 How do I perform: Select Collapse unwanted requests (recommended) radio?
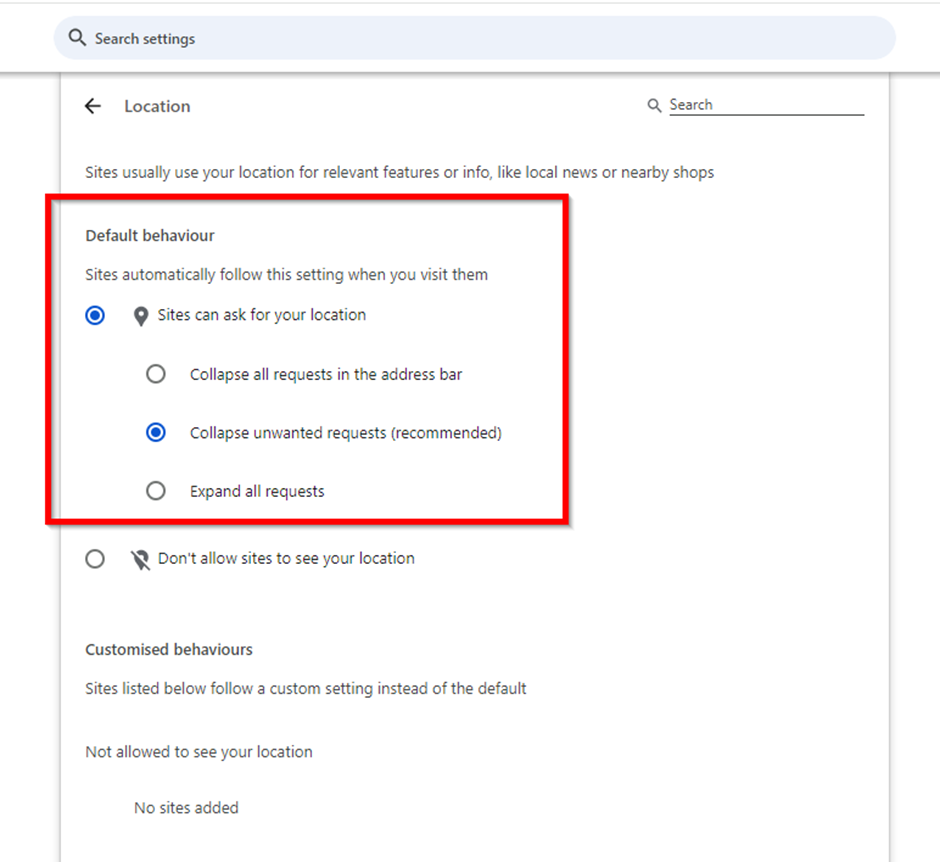(x=156, y=432)
